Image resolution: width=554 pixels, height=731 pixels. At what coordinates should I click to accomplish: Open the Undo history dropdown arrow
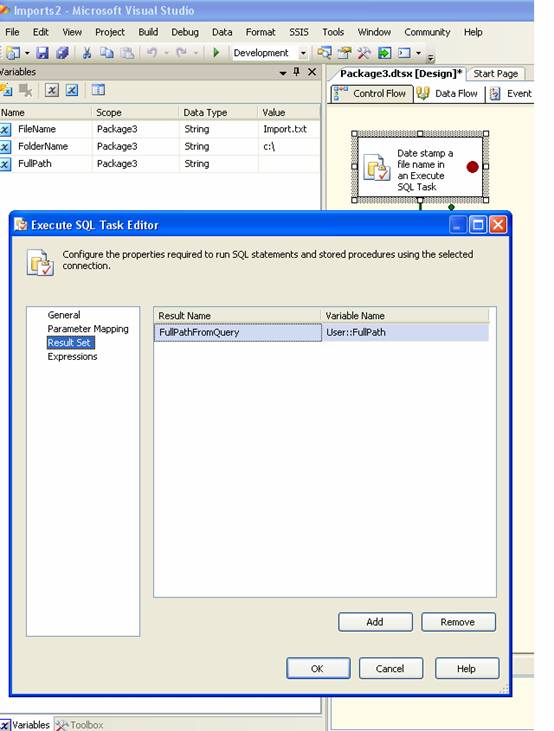[166, 53]
